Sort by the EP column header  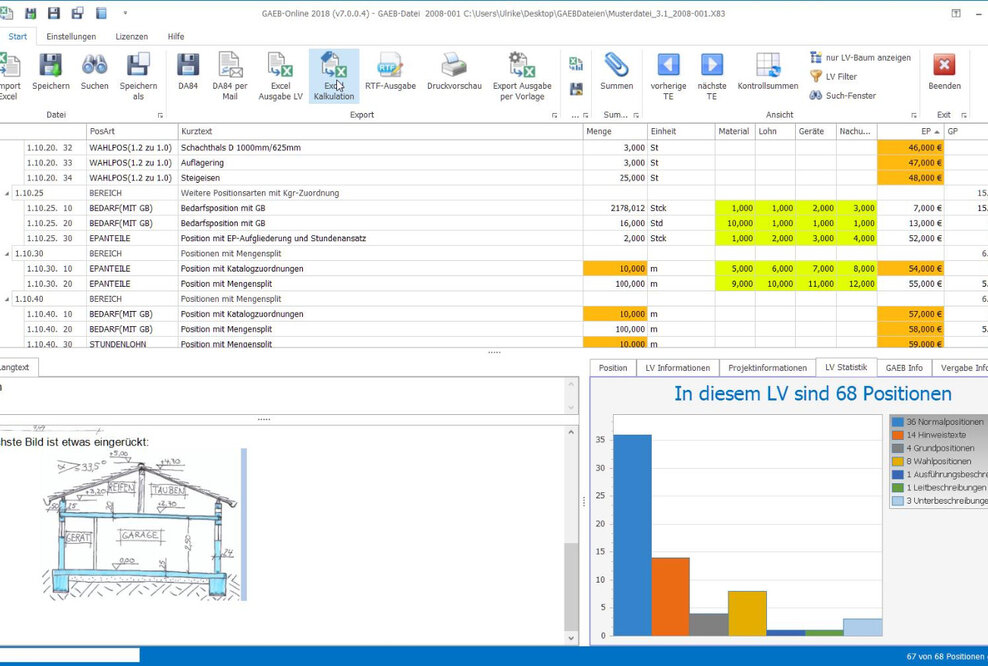point(908,131)
